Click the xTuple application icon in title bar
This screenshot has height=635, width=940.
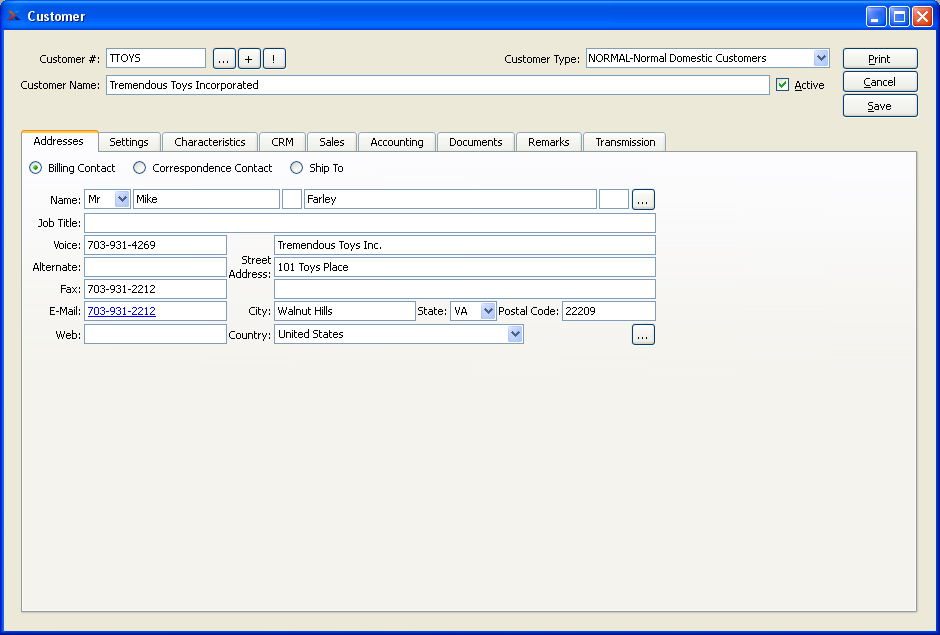point(13,16)
